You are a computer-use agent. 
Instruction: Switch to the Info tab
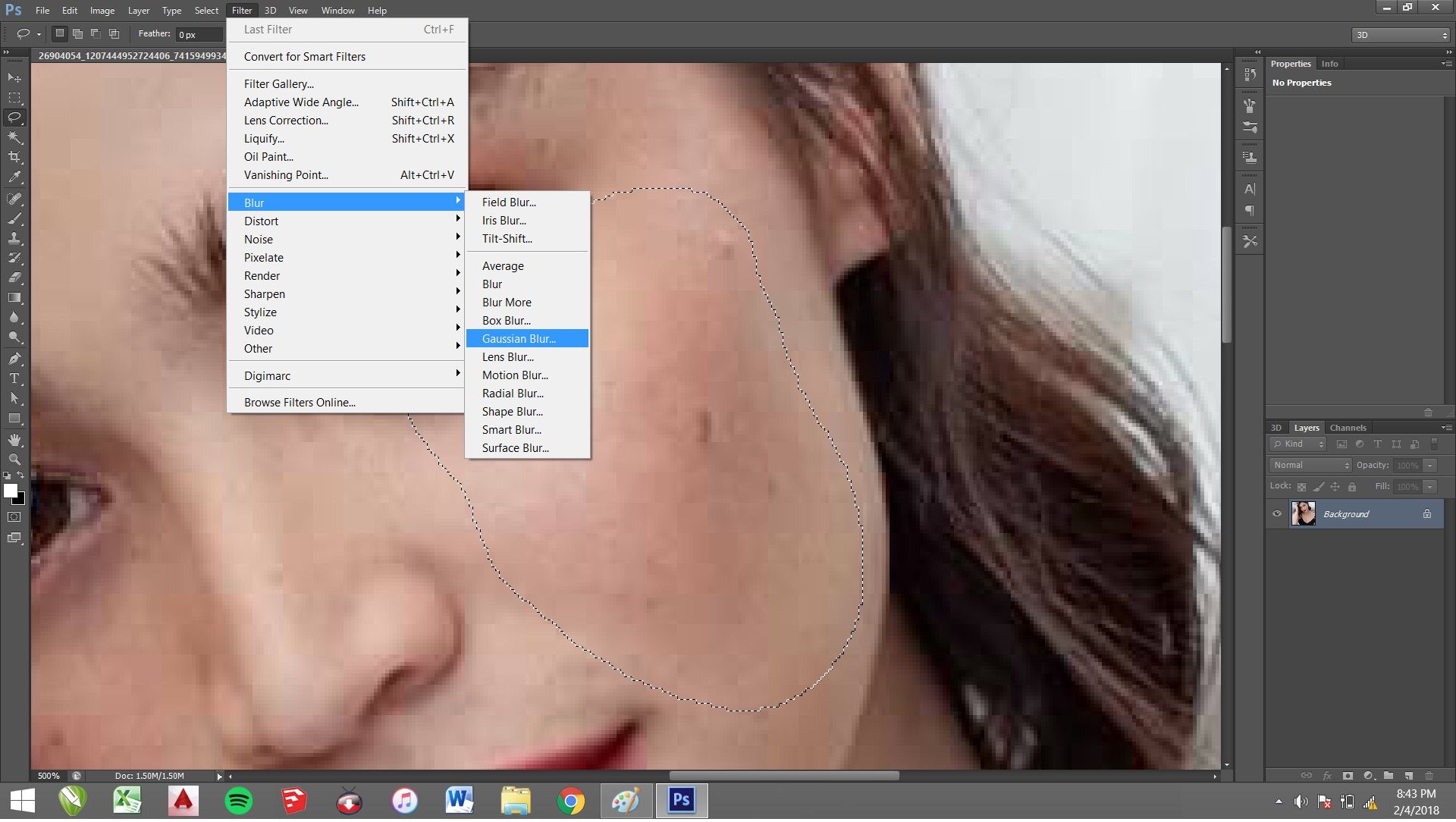[x=1329, y=64]
